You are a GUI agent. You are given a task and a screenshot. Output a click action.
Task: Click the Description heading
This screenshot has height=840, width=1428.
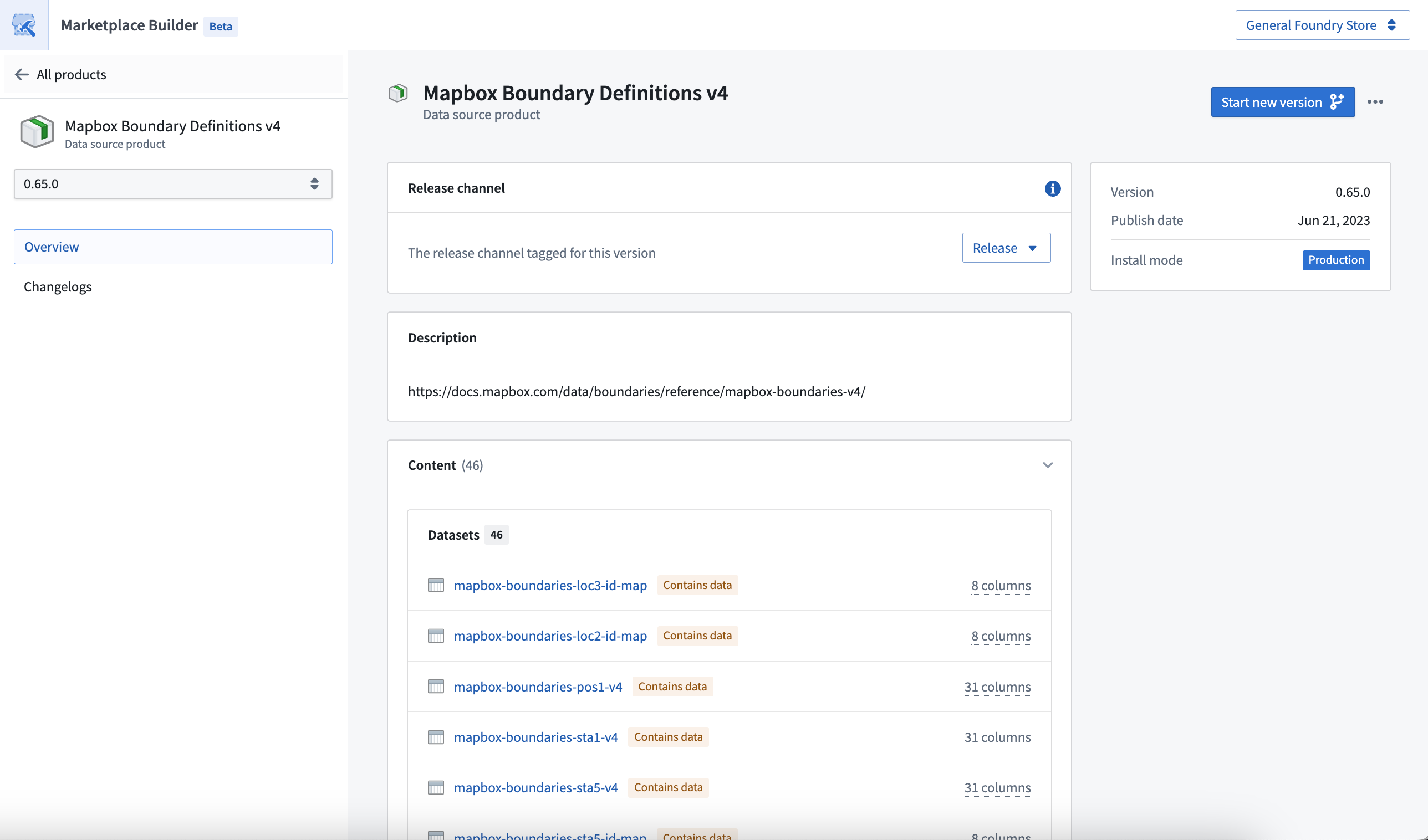pyautogui.click(x=442, y=337)
